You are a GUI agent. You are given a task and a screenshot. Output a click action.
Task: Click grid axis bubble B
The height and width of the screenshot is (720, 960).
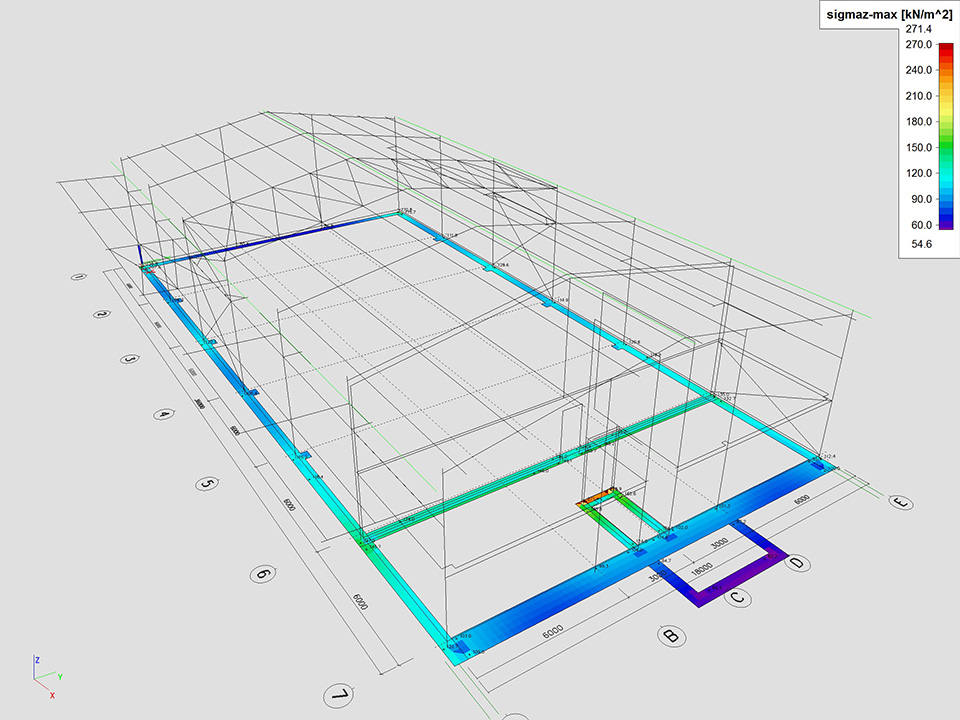pos(671,635)
